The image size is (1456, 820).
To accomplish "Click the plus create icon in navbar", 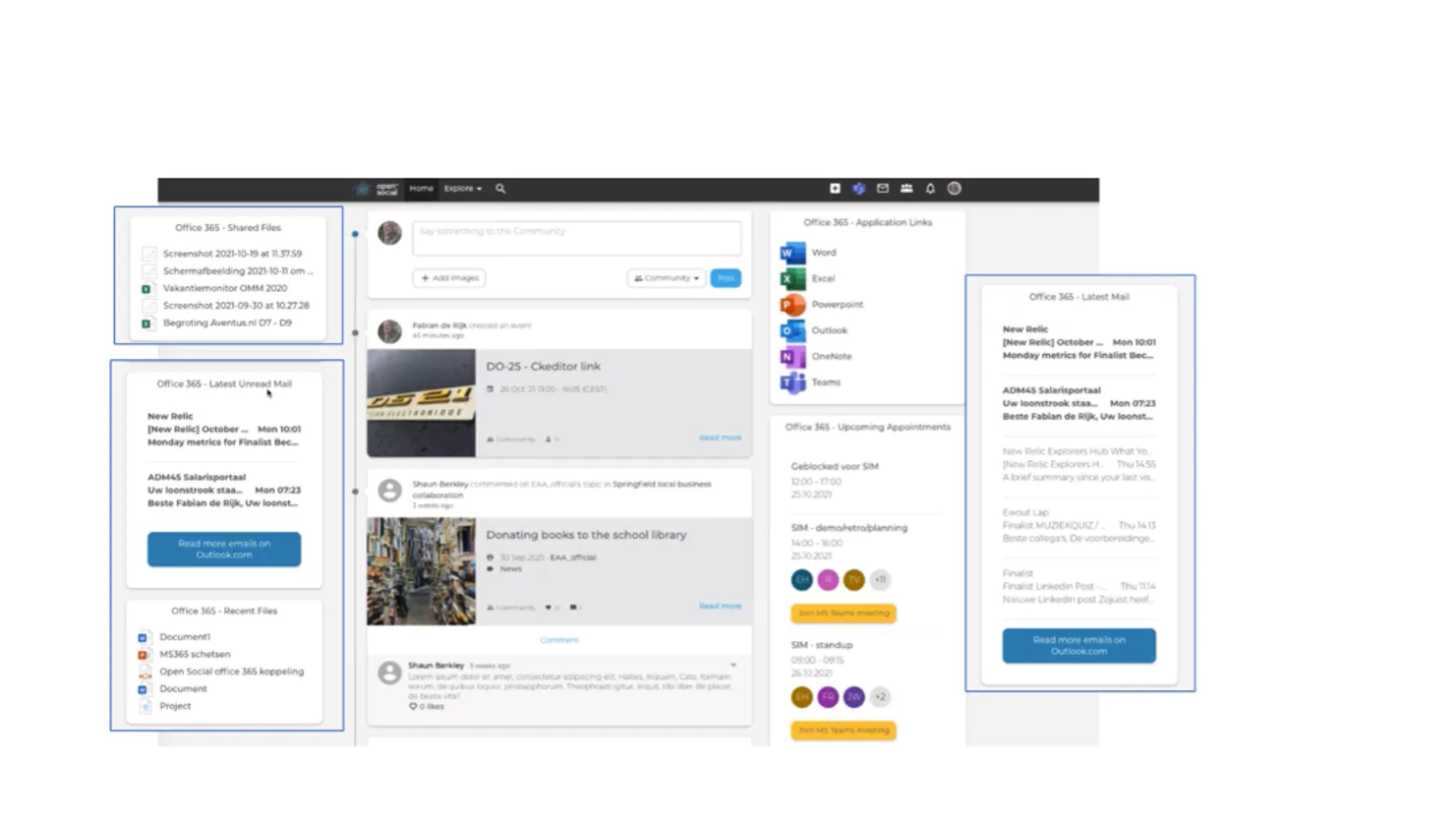I will pos(835,189).
